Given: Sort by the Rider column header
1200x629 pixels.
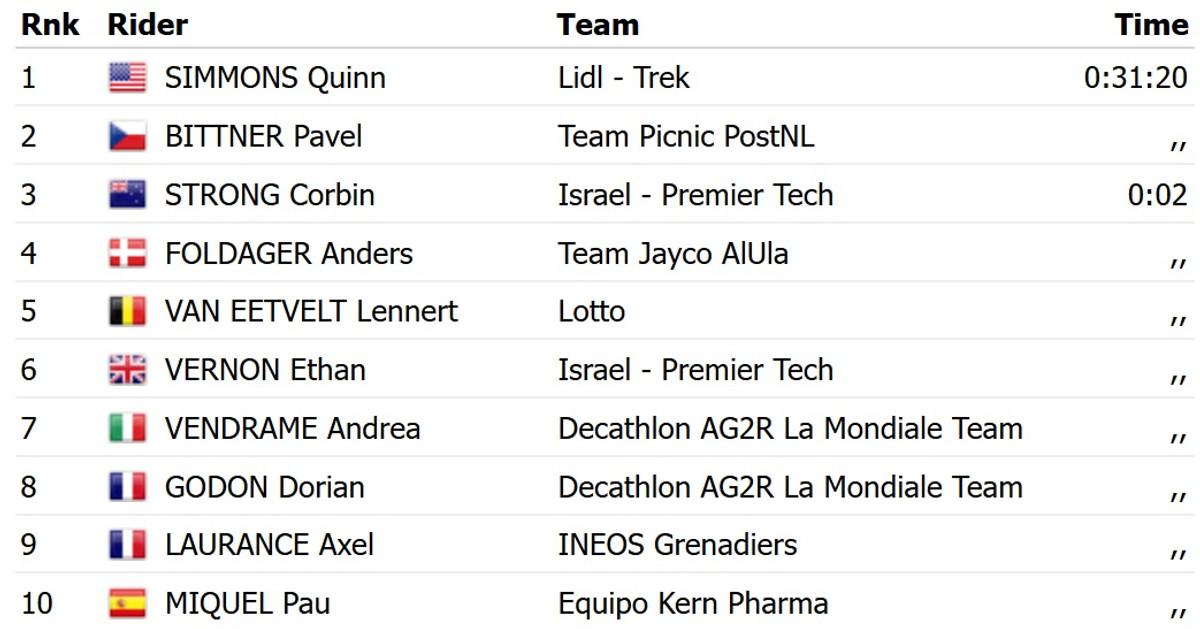Looking at the screenshot, I should click(x=147, y=24).
